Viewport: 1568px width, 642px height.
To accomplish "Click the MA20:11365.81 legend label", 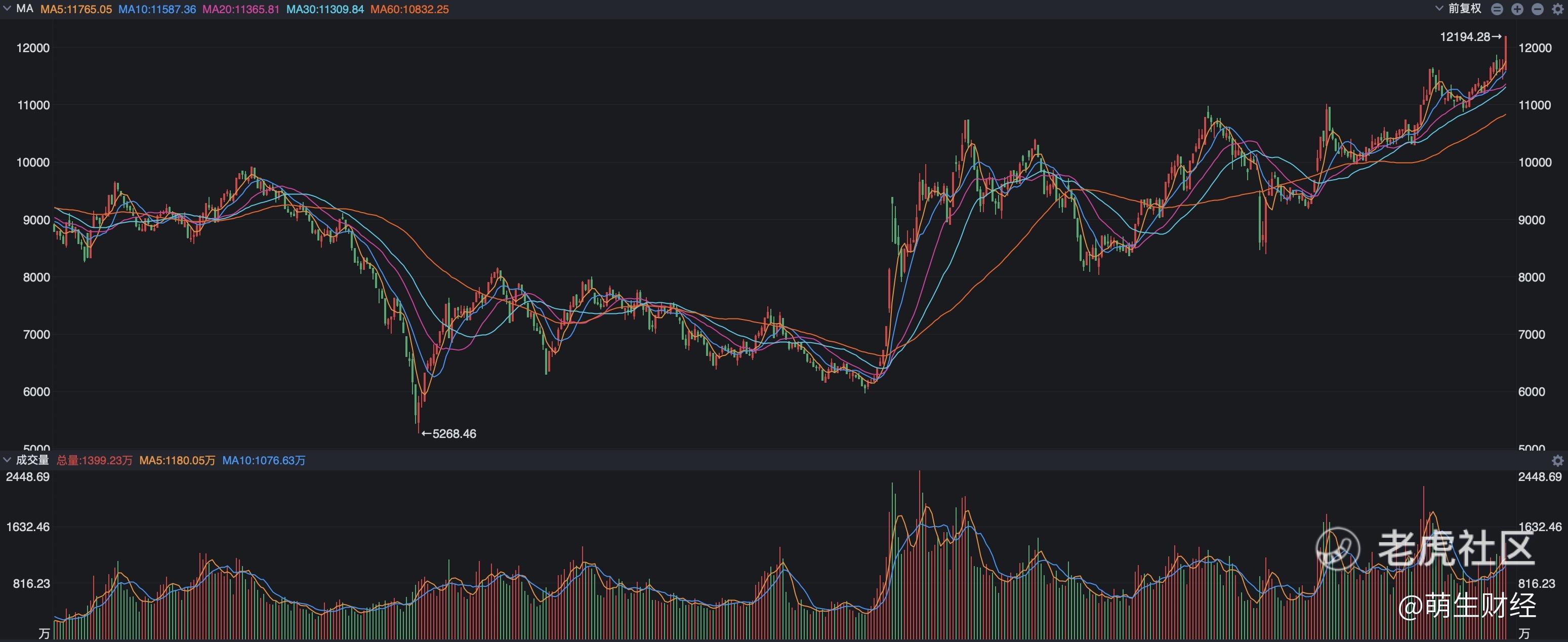I will click(241, 10).
